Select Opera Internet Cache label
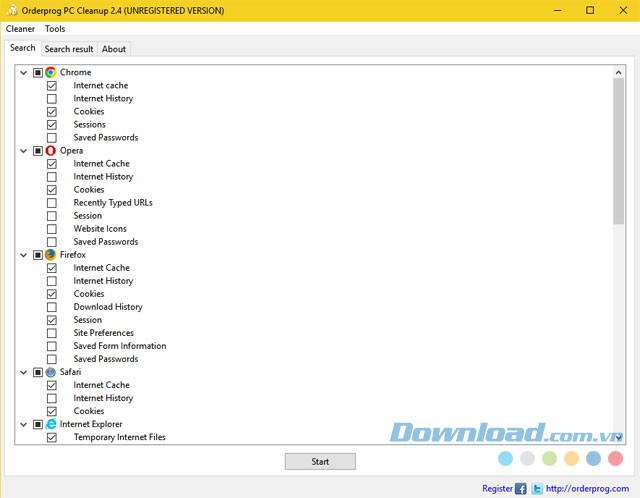The width and height of the screenshot is (640, 498). [x=102, y=164]
